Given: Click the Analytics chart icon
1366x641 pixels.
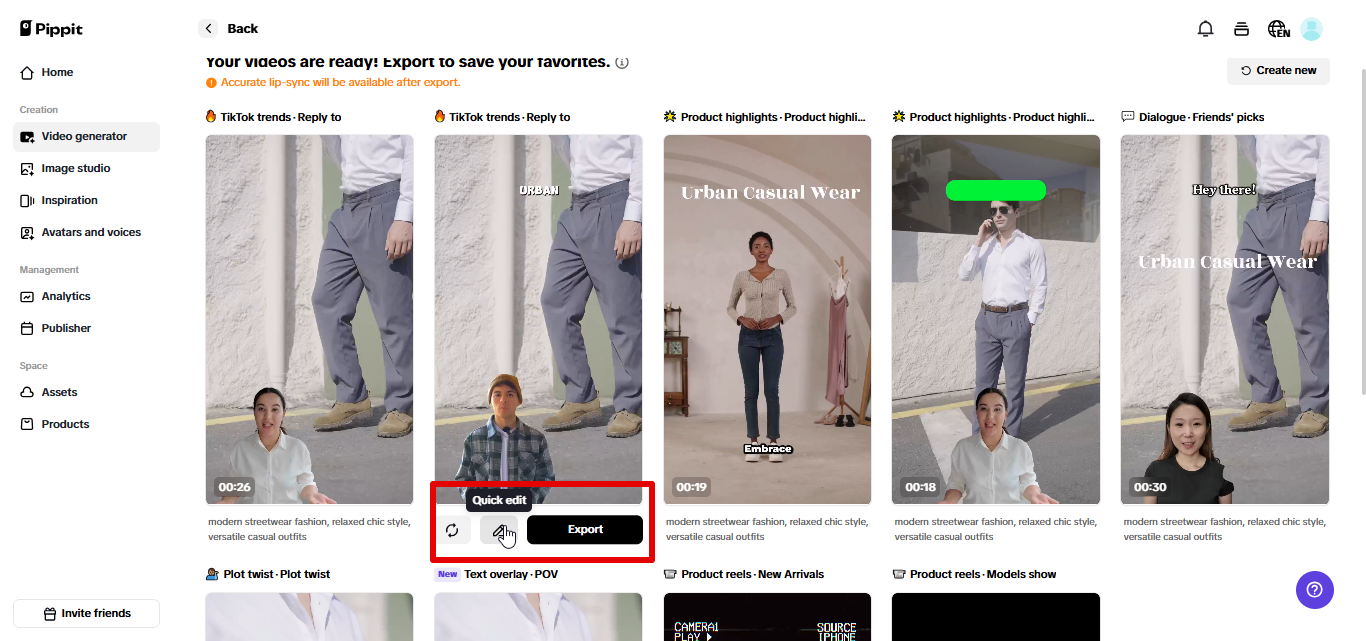Looking at the screenshot, I should coord(27,296).
